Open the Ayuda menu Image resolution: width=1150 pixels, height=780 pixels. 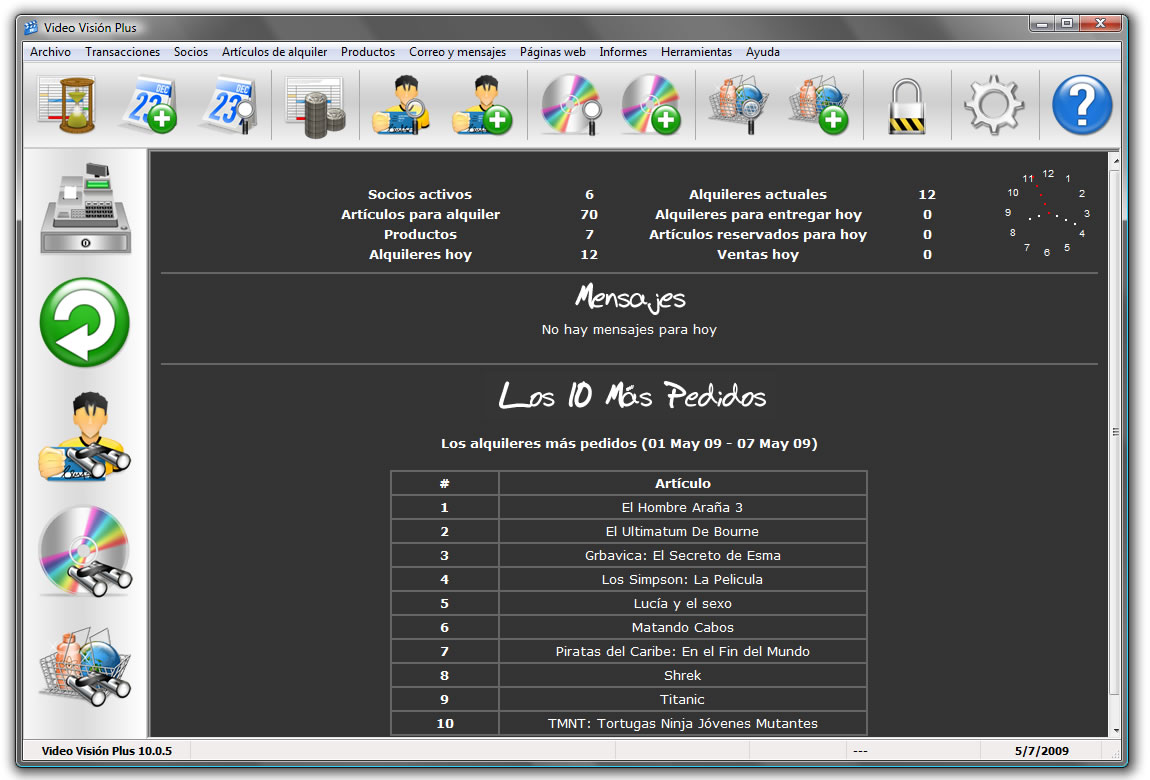pos(763,52)
